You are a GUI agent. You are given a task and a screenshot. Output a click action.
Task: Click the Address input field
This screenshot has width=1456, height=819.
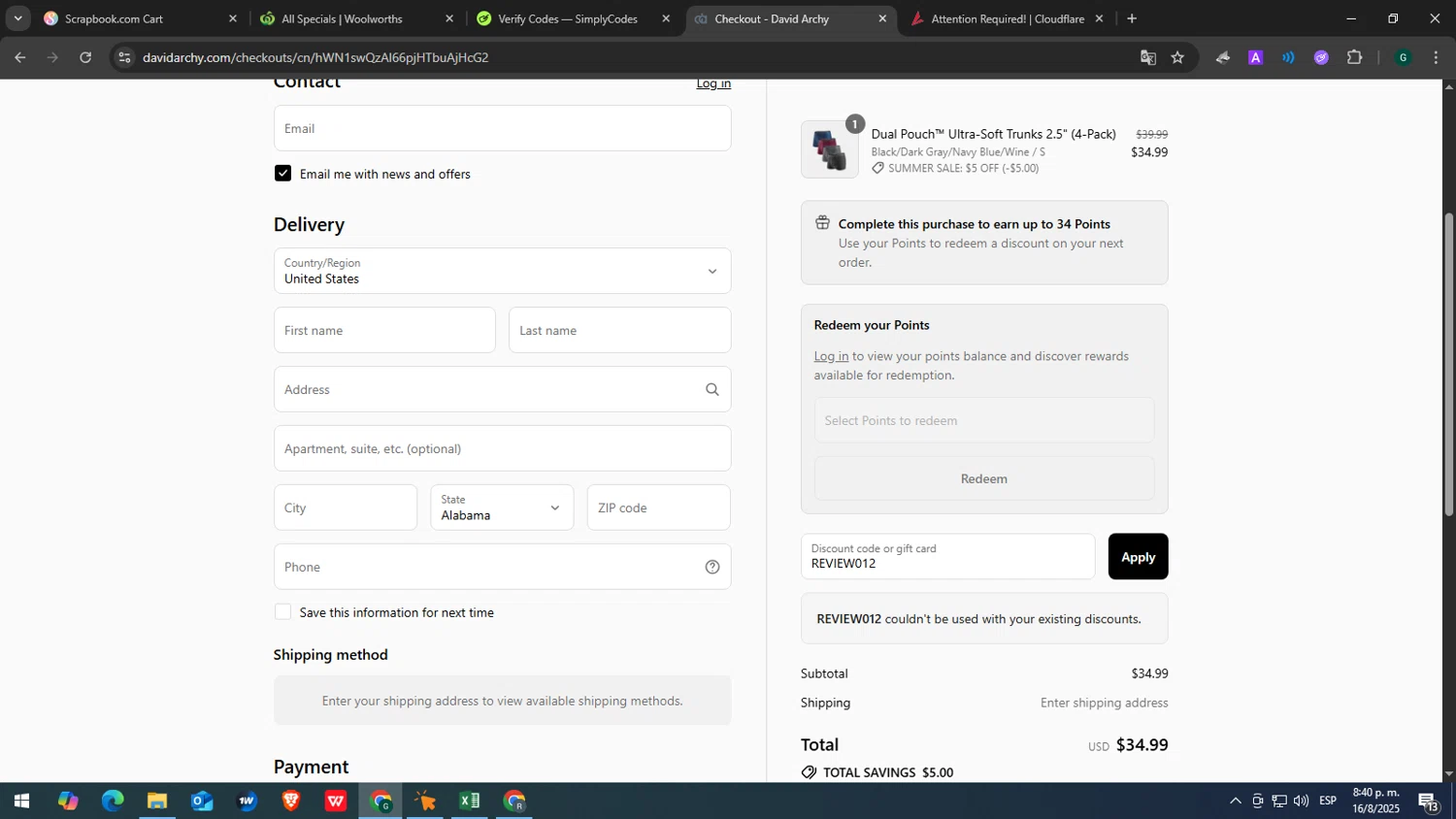coord(502,389)
